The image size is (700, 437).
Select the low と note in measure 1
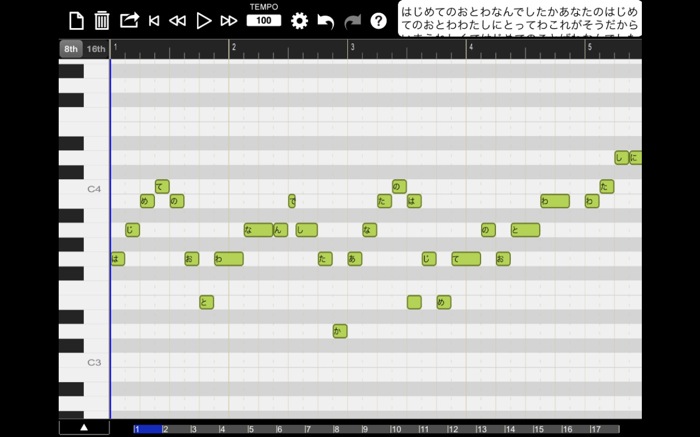tap(206, 302)
